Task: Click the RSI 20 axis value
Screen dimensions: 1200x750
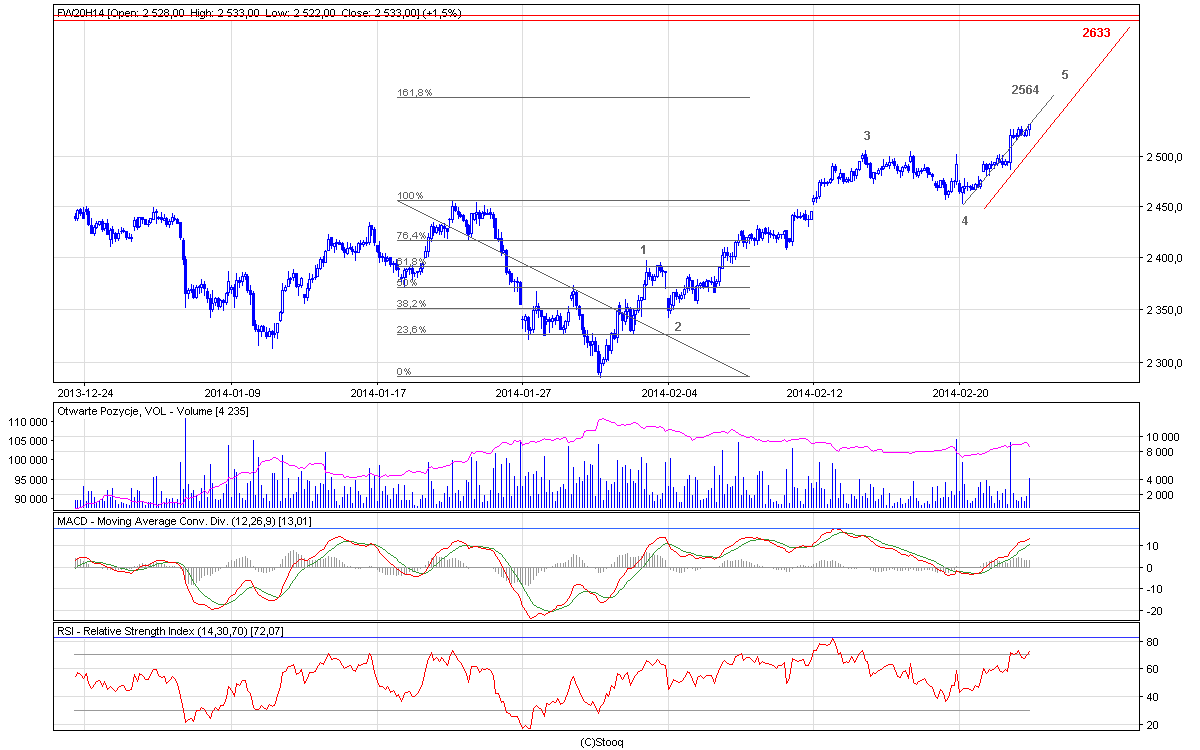Action: tap(1153, 725)
